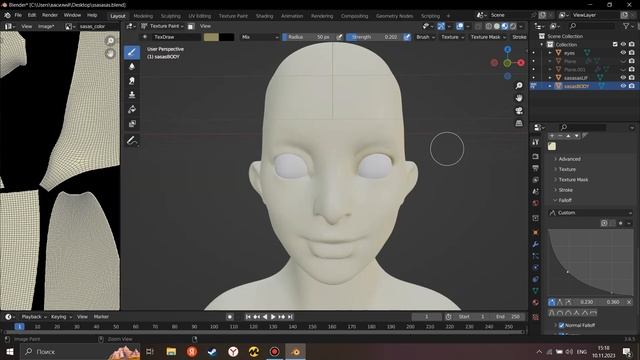Viewport: 640px width, 360px height.
Task: Click the viewport pan hand icon
Action: (x=519, y=98)
